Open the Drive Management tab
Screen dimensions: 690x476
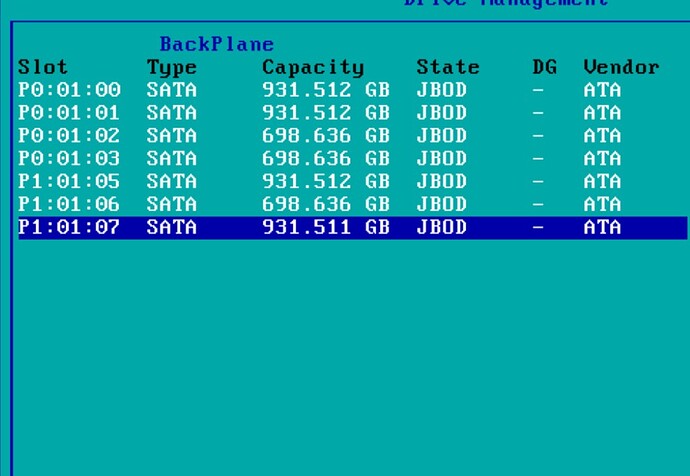point(506,3)
